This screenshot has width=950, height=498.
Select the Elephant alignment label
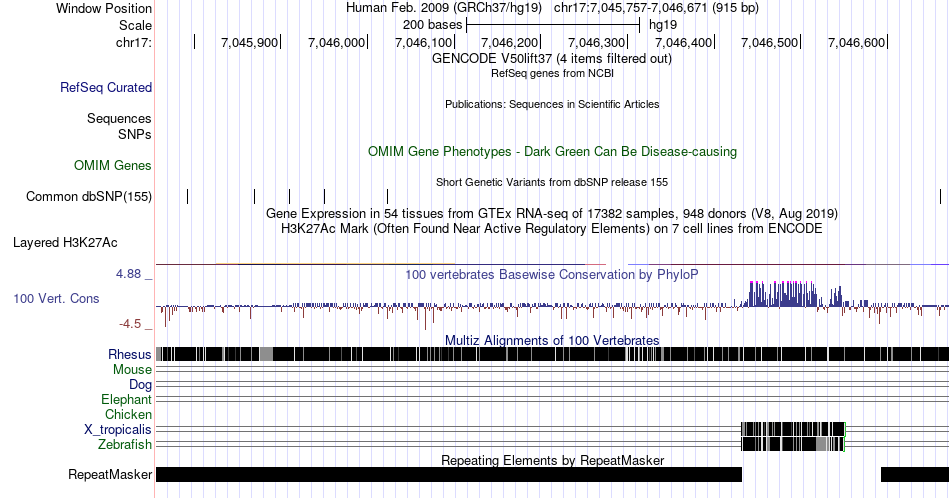point(126,399)
